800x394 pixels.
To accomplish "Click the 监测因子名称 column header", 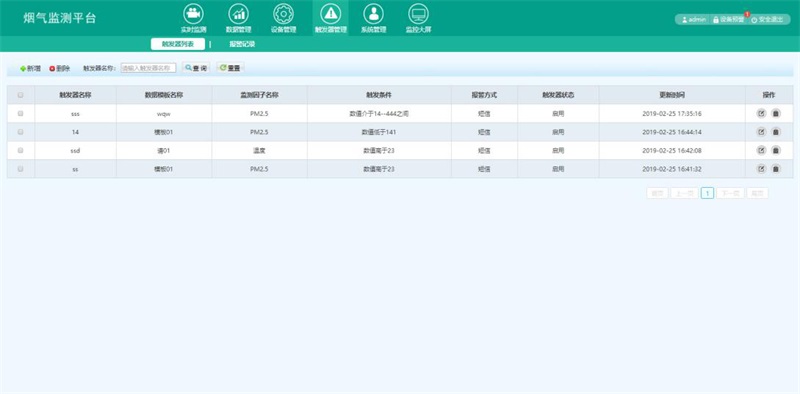I will (259, 95).
